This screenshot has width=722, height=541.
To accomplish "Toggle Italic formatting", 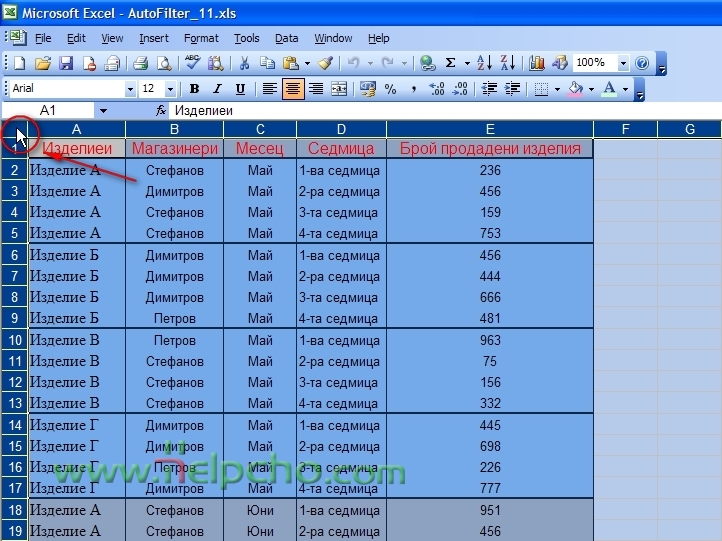I will [x=217, y=88].
